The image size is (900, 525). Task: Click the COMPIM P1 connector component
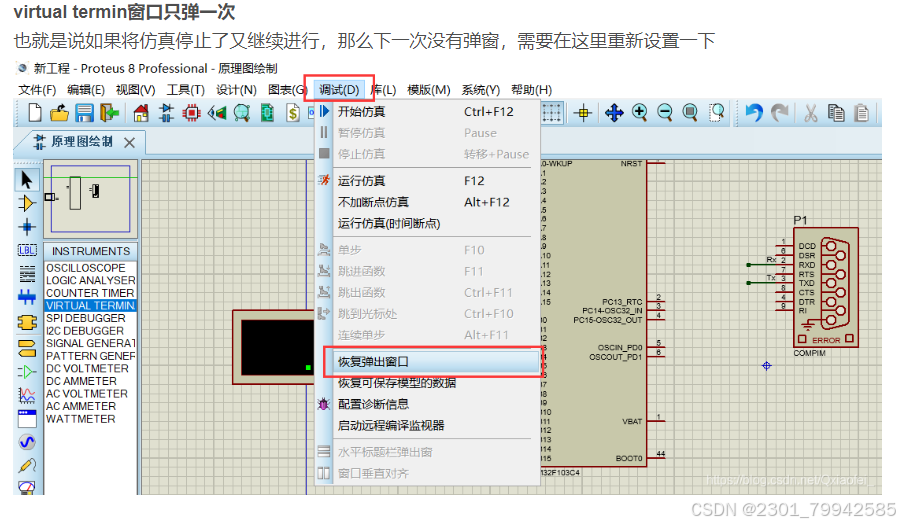(825, 287)
